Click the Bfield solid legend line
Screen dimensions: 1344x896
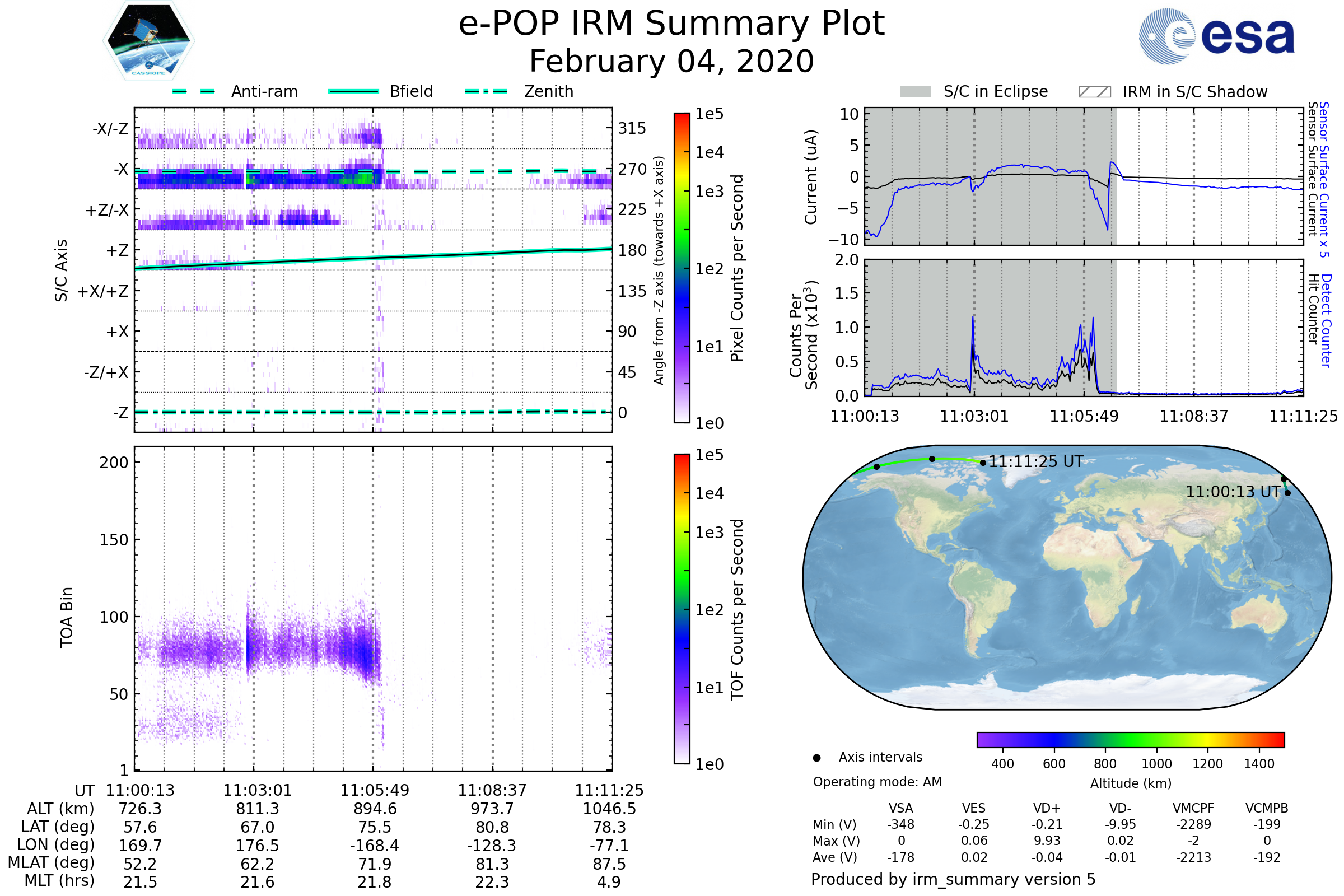click(x=353, y=91)
